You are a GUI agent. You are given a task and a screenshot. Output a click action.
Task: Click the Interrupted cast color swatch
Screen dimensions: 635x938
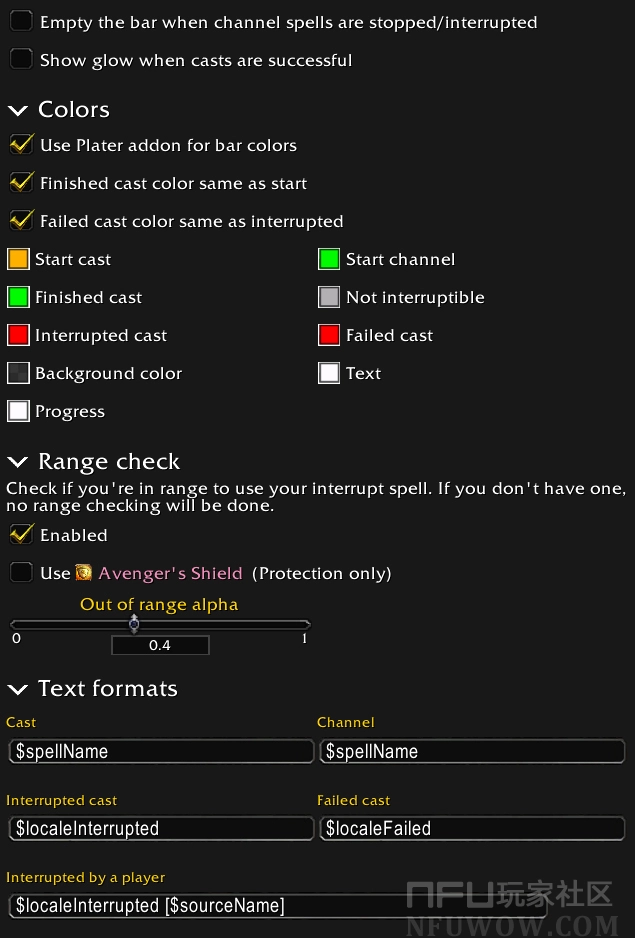pos(18,336)
